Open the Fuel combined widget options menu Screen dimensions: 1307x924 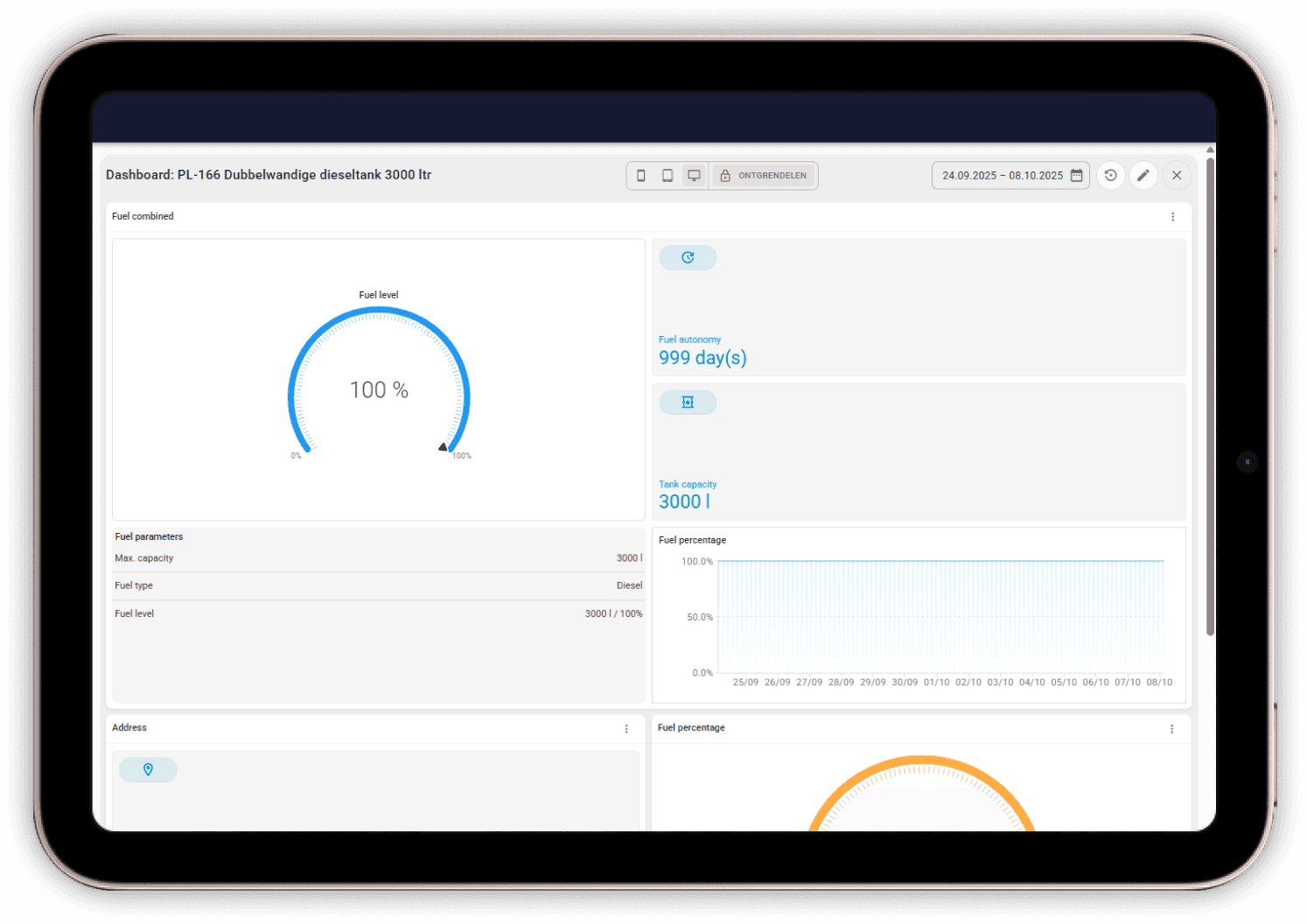1173,216
